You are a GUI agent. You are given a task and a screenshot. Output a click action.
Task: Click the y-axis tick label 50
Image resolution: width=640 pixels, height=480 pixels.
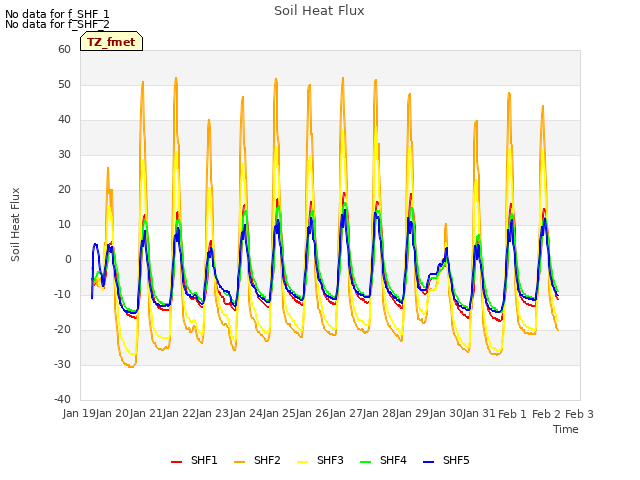pos(64,84)
